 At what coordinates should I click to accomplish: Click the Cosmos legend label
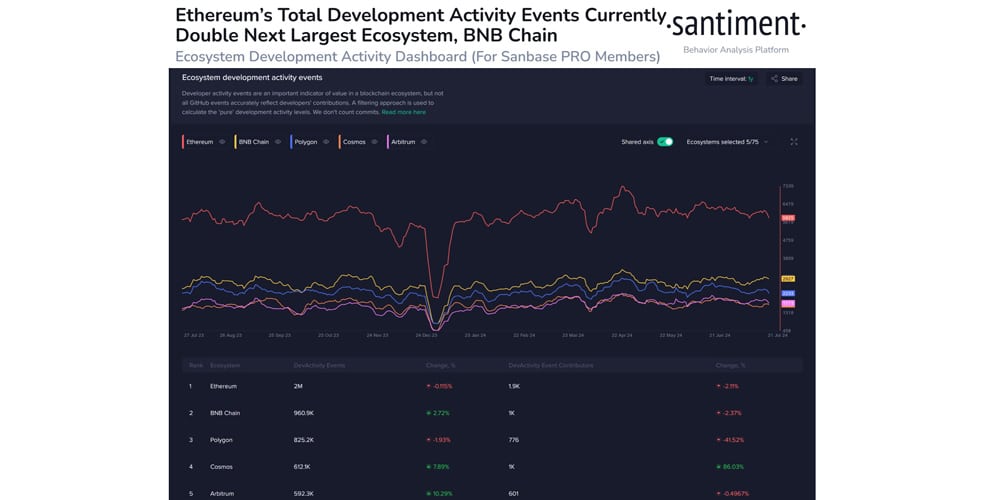coord(354,142)
